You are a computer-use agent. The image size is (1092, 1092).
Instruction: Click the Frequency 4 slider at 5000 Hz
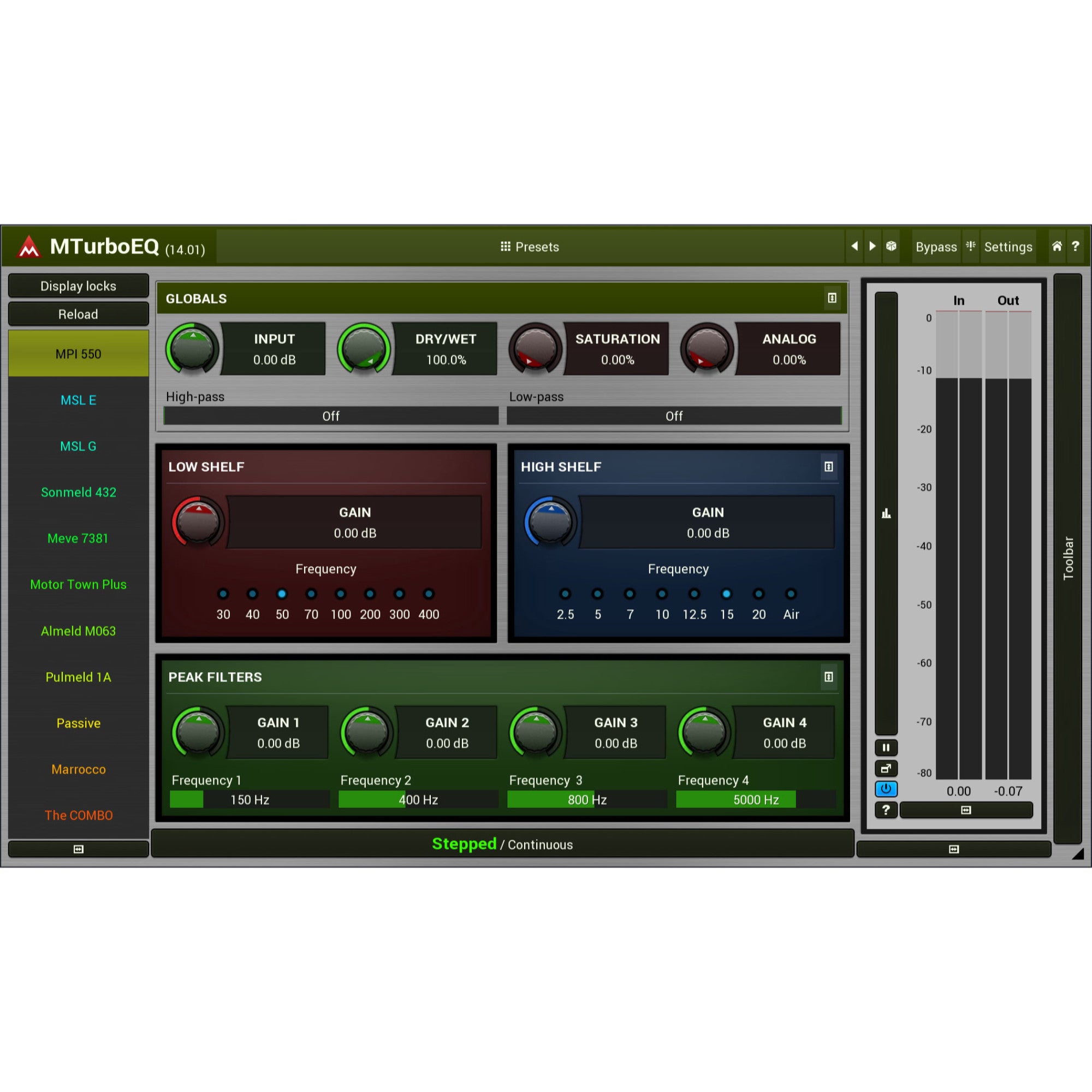click(756, 799)
